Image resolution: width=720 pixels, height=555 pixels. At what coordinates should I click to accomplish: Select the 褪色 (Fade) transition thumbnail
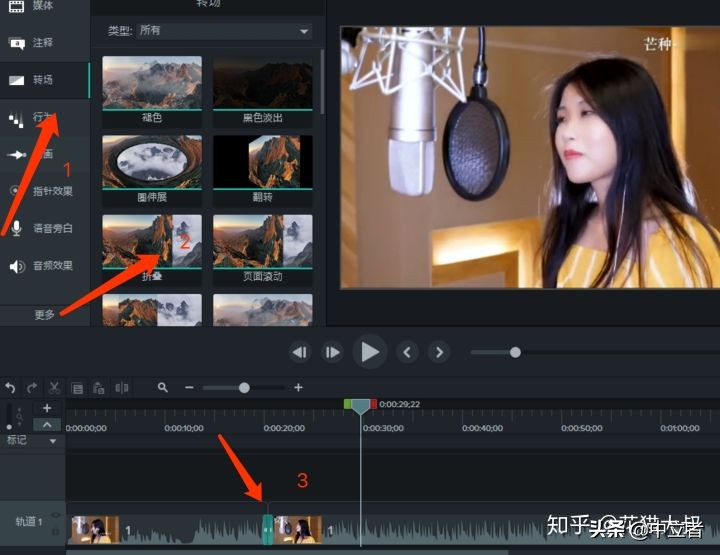pos(152,84)
